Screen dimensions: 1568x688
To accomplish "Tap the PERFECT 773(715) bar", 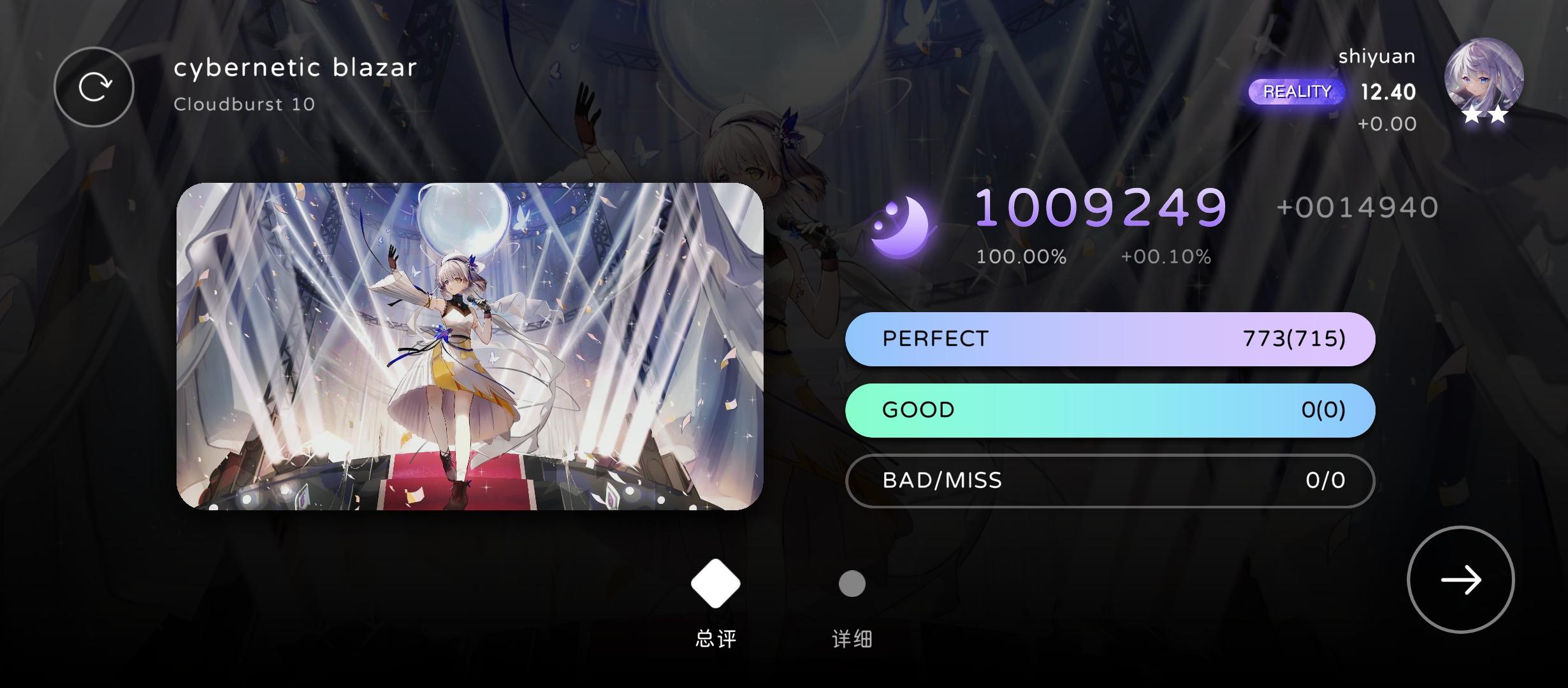I will (x=1110, y=339).
